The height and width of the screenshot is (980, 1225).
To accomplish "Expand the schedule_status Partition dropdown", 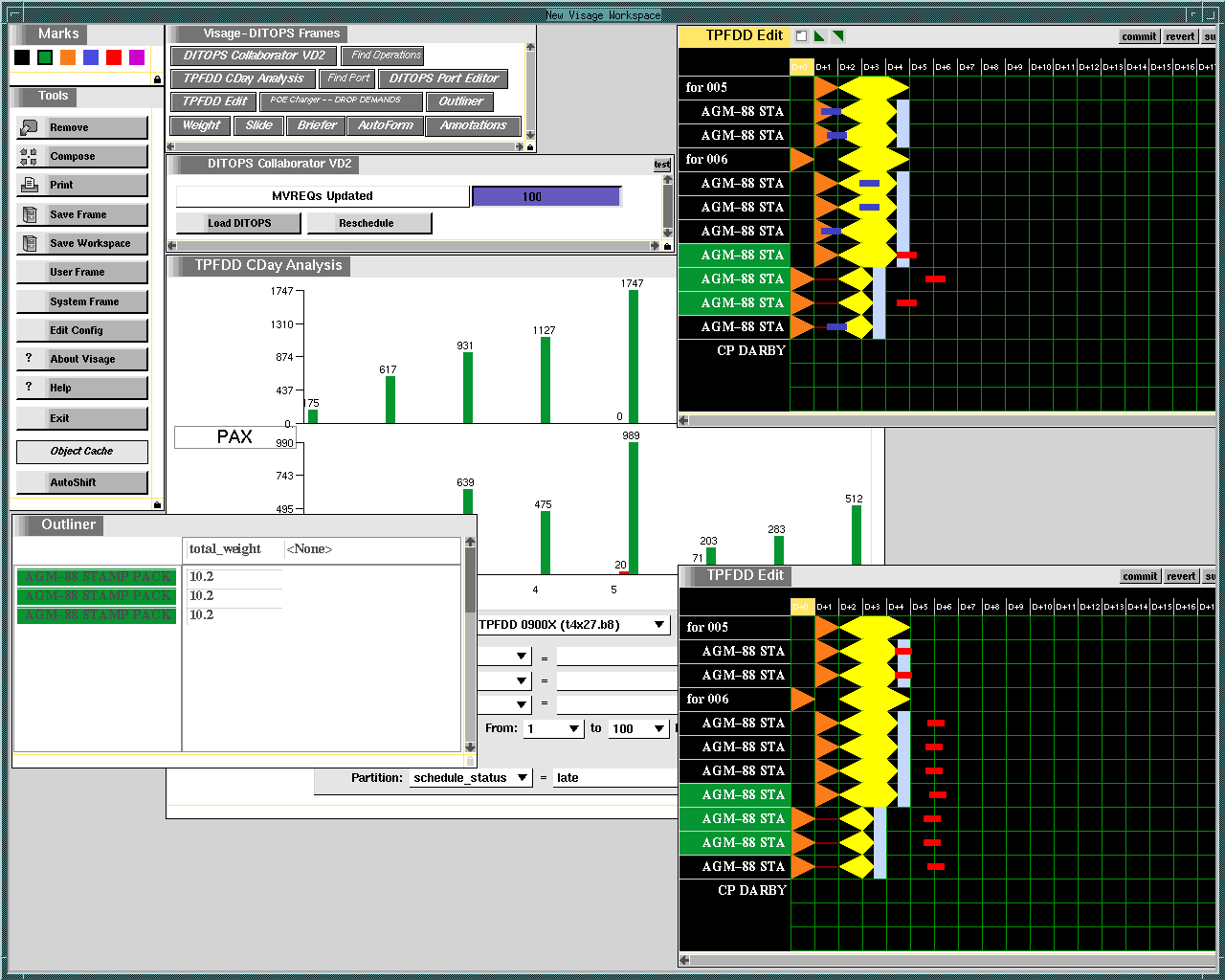I will tap(523, 778).
